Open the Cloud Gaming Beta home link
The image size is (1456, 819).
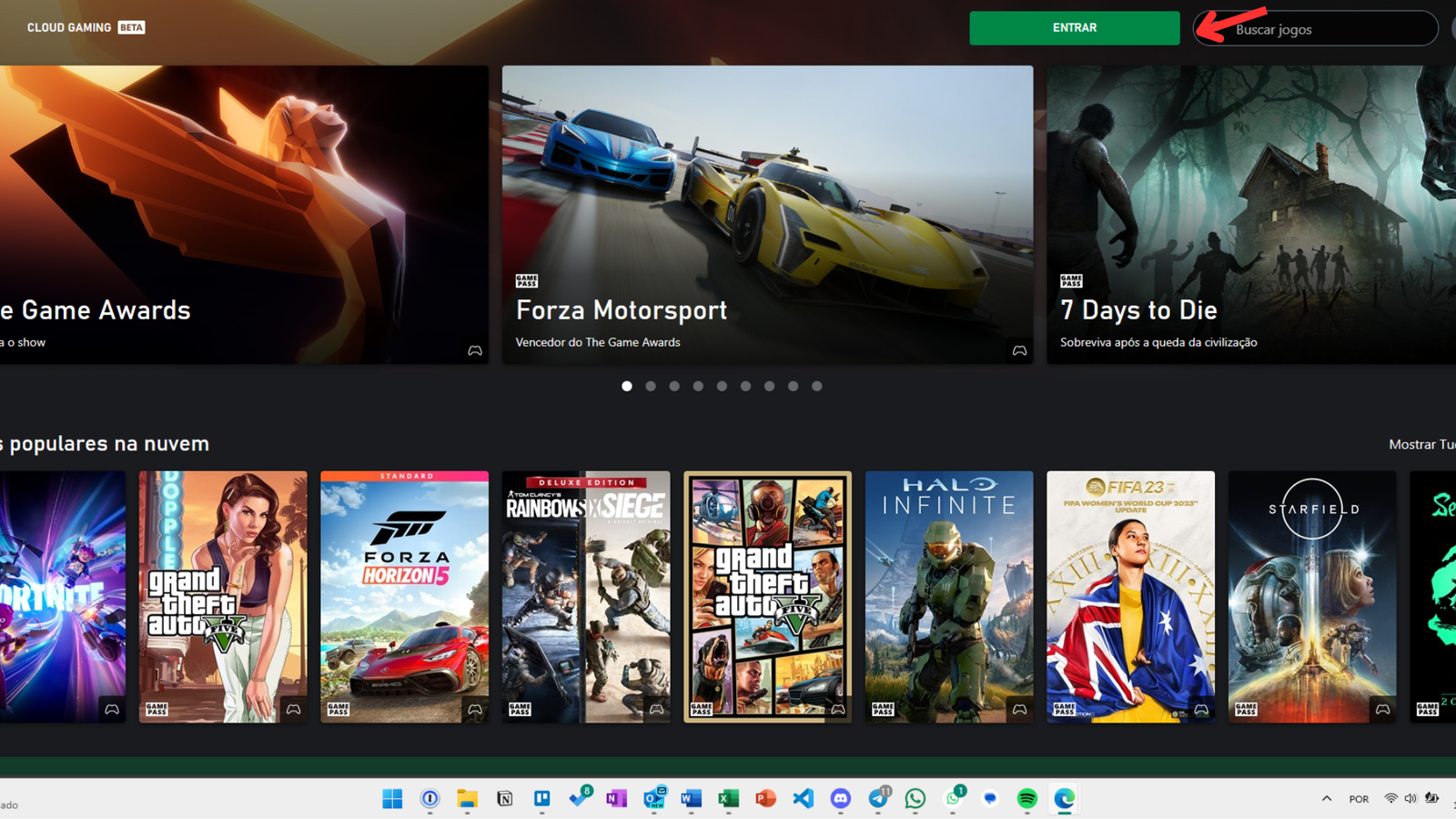86,27
